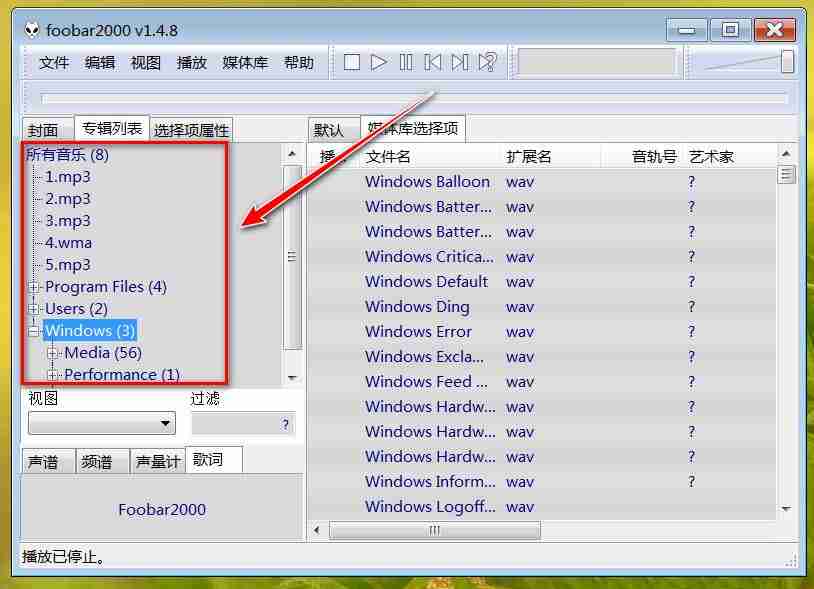
Task: Click the foobar2000 alien logo icon
Action: [32, 30]
